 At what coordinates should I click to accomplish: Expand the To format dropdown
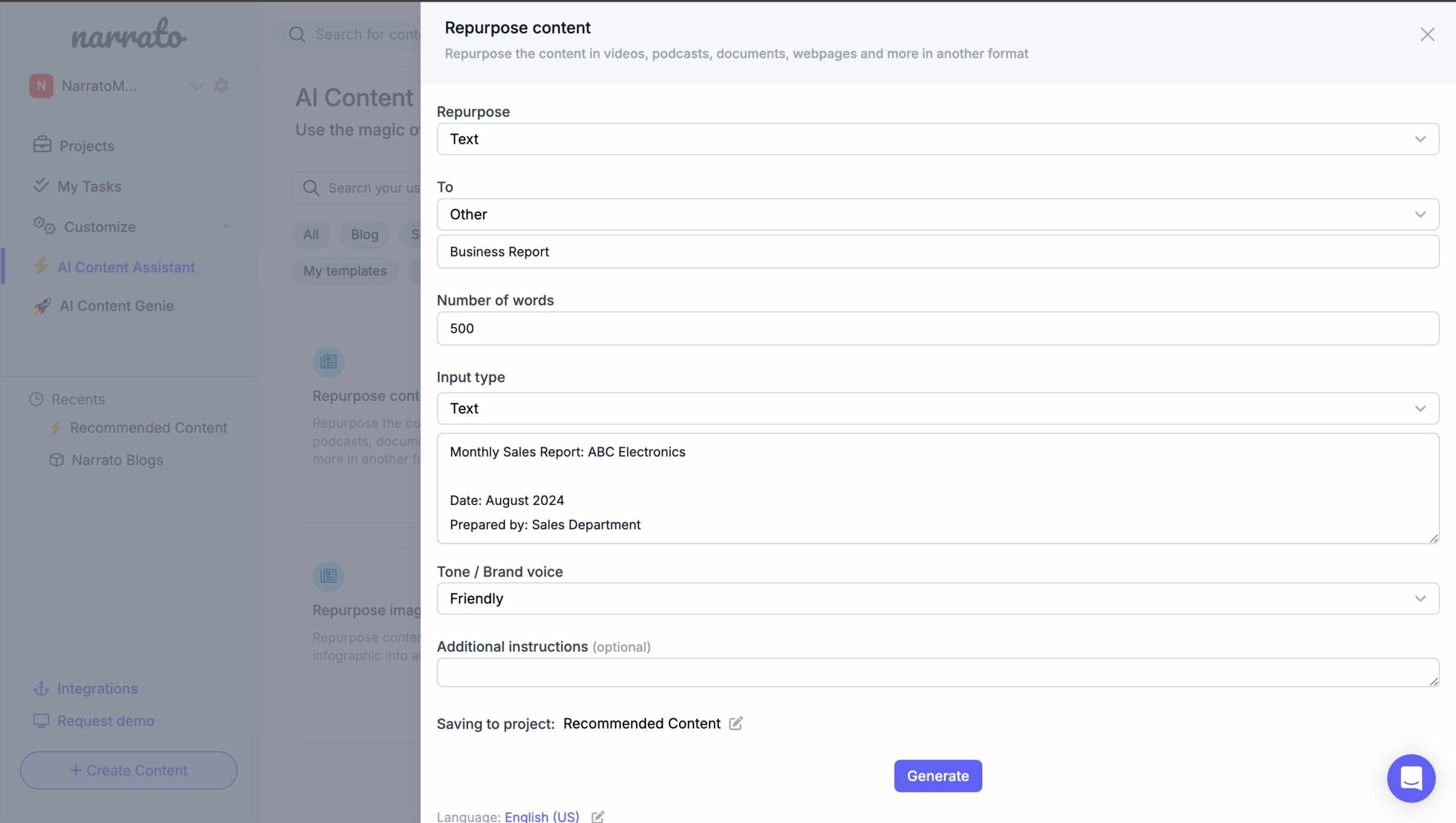click(x=1420, y=213)
